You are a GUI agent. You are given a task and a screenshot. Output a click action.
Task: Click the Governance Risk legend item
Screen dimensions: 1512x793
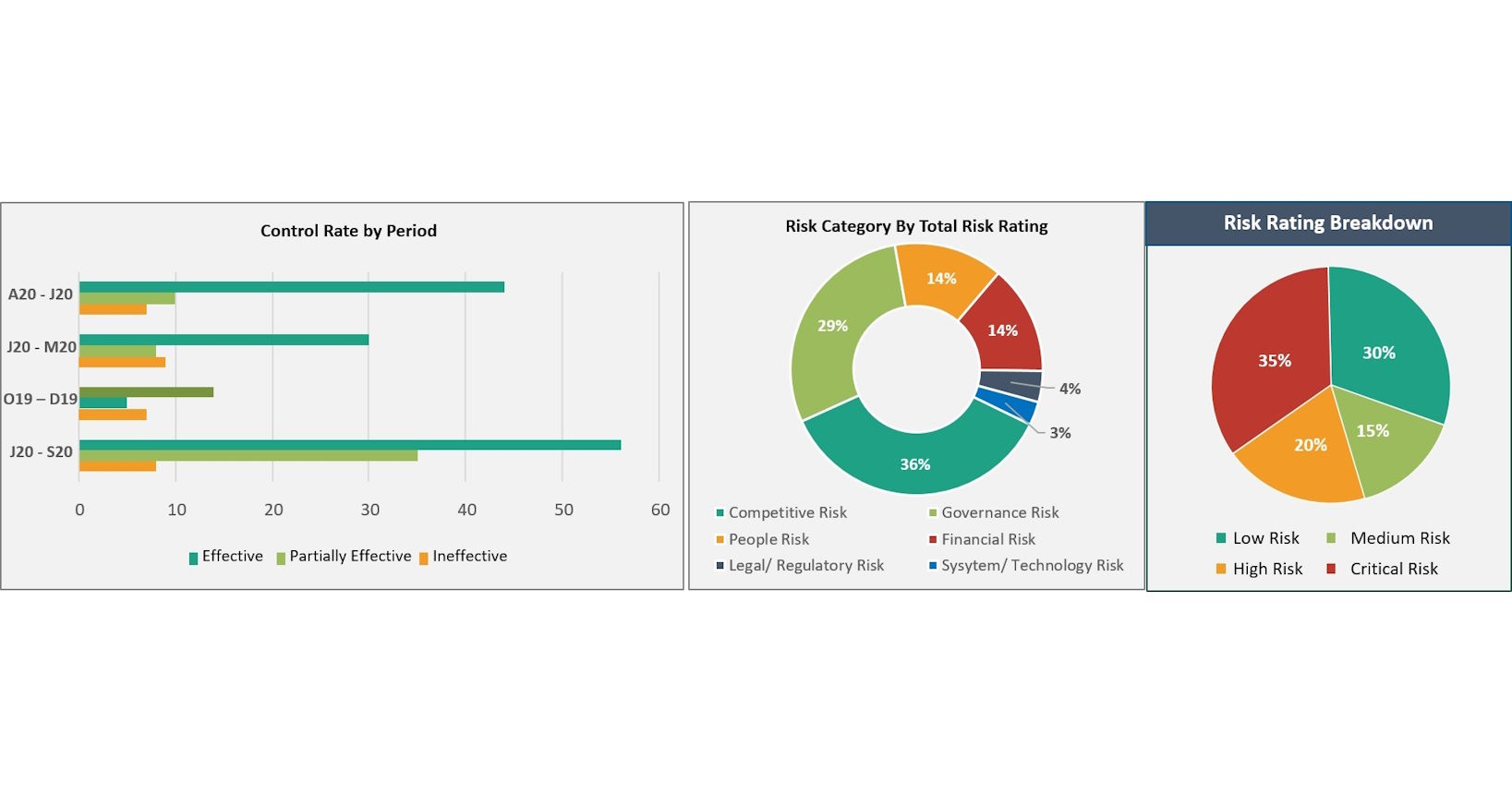994,512
